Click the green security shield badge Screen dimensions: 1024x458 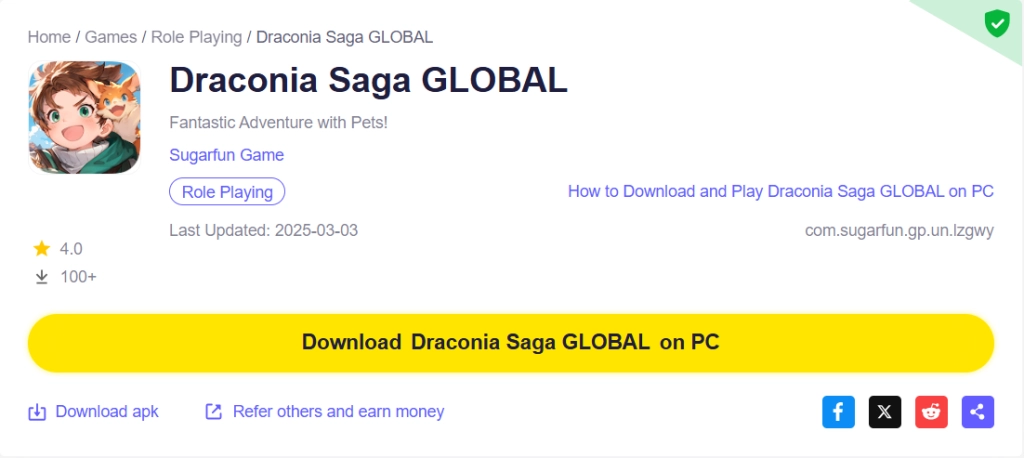pyautogui.click(x=997, y=24)
